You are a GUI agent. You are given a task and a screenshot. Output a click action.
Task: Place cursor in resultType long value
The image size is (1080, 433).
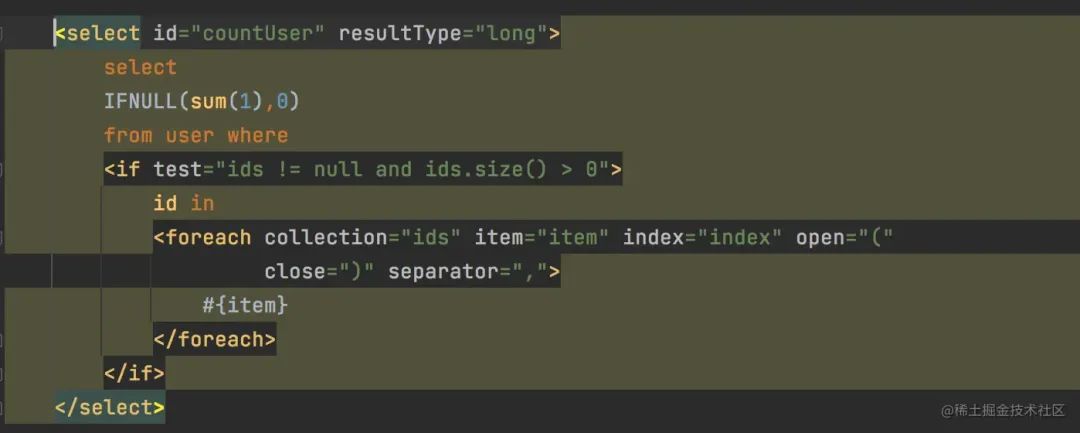511,33
